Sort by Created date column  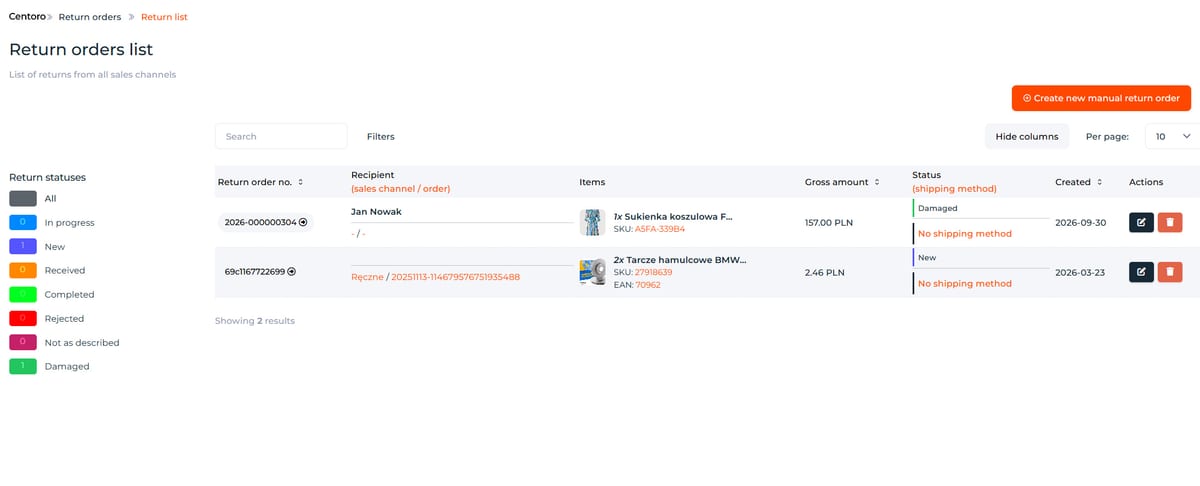1099,182
